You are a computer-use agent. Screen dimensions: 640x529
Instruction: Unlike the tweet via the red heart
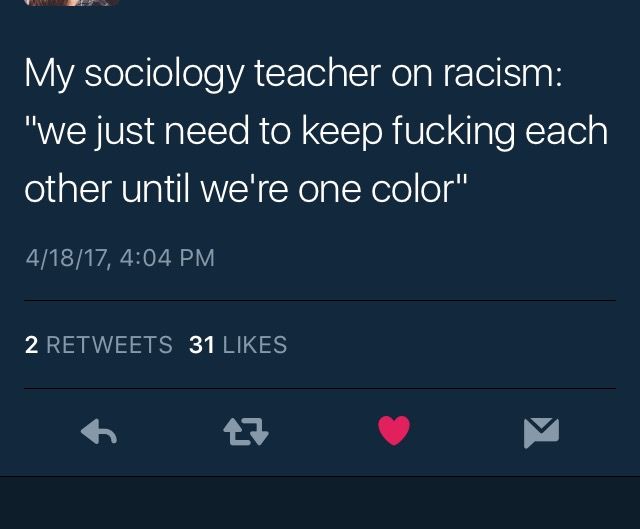click(x=394, y=431)
